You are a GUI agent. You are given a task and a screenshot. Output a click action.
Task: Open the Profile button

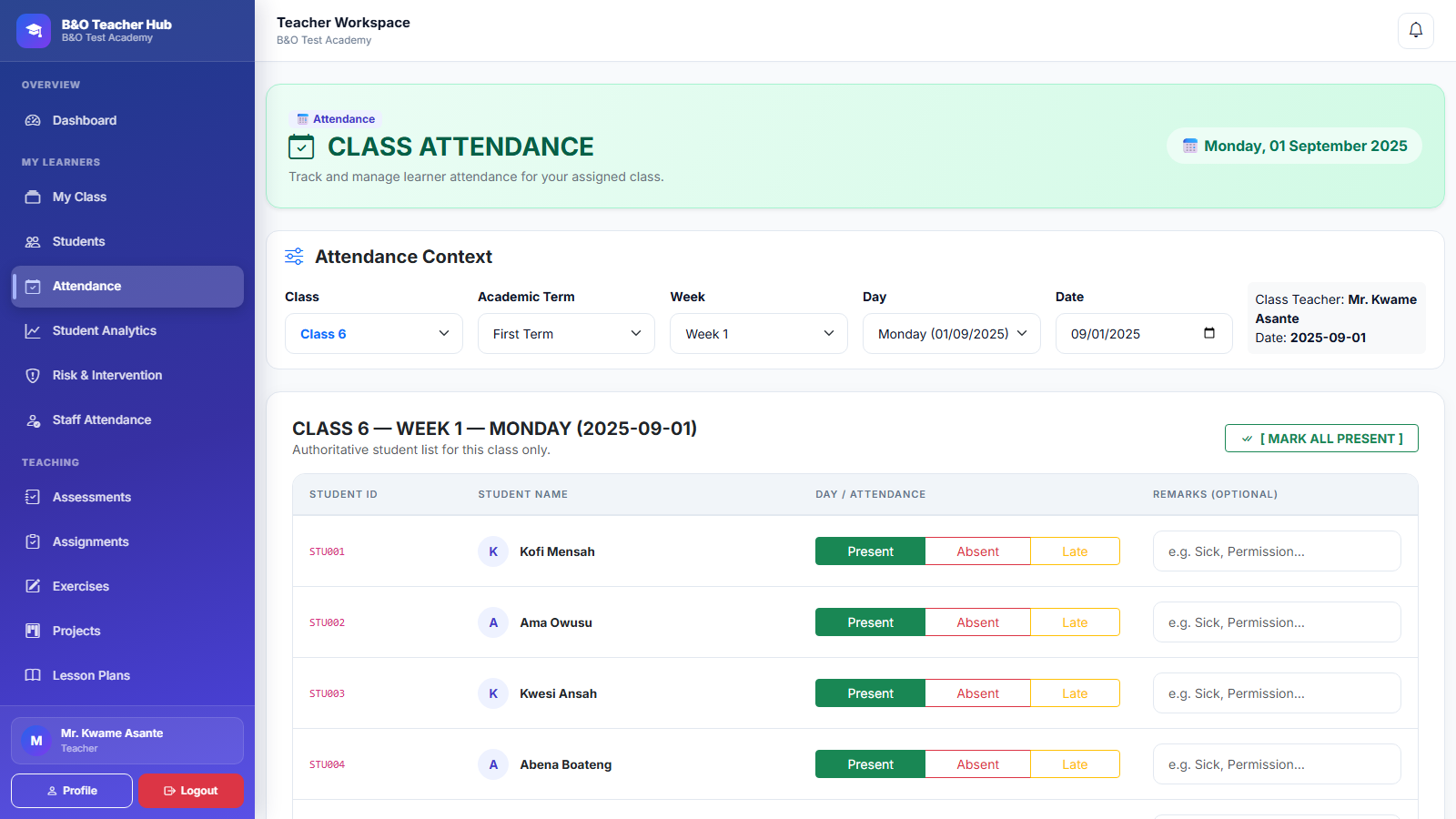pos(72,791)
